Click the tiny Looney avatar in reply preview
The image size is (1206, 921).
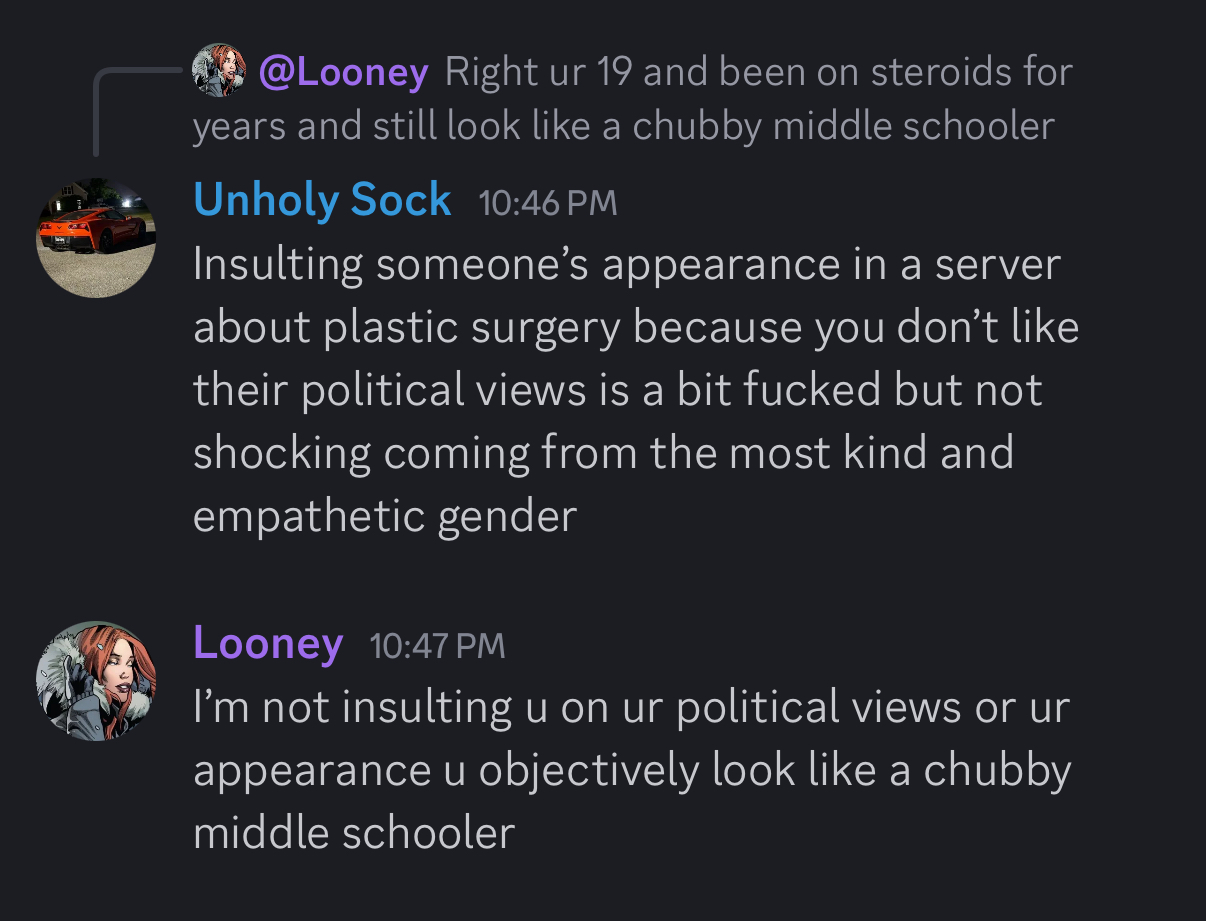[x=218, y=70]
